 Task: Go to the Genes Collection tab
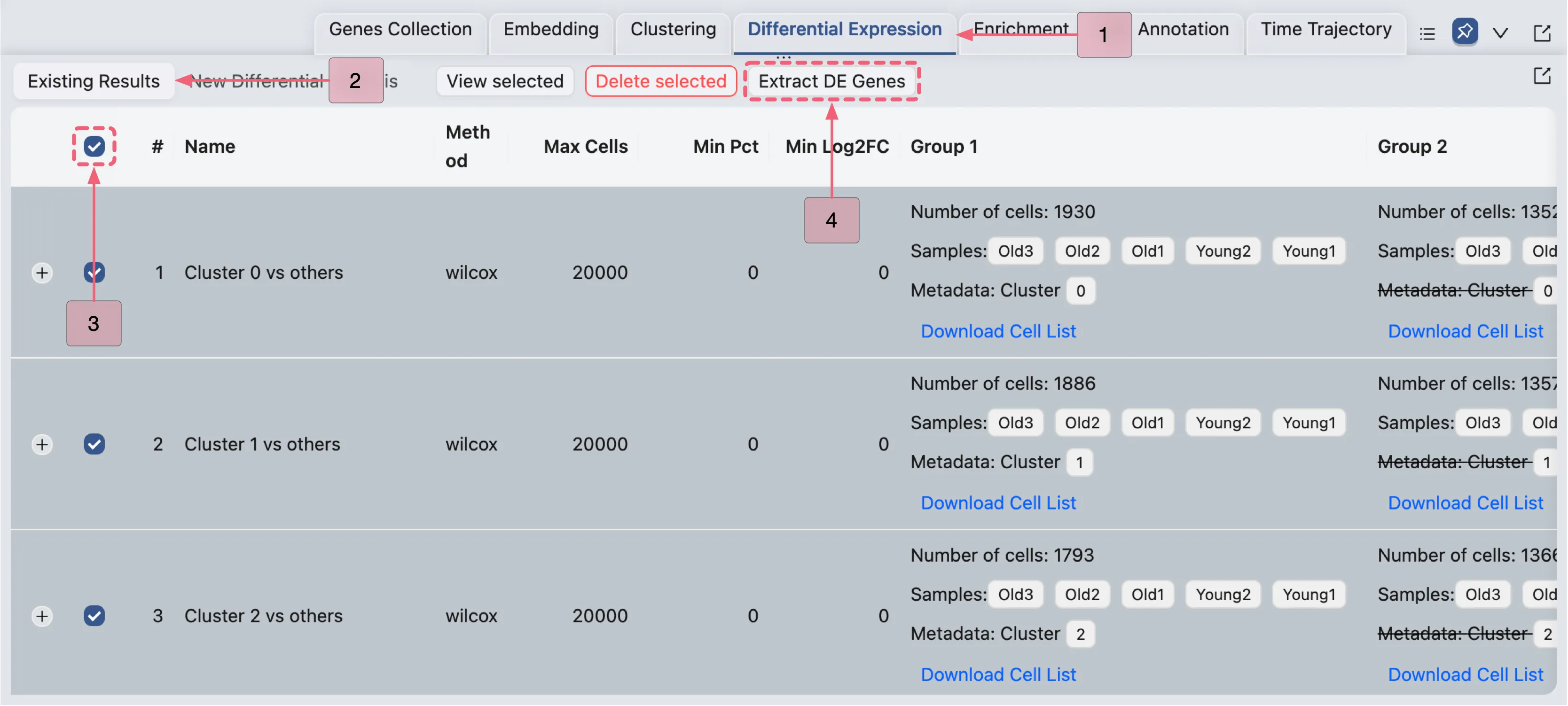click(x=400, y=29)
